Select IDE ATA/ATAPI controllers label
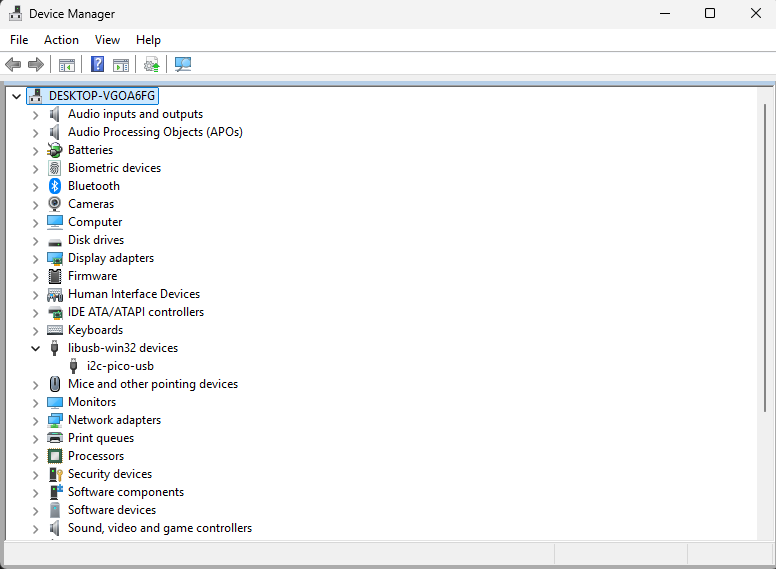 136,312
